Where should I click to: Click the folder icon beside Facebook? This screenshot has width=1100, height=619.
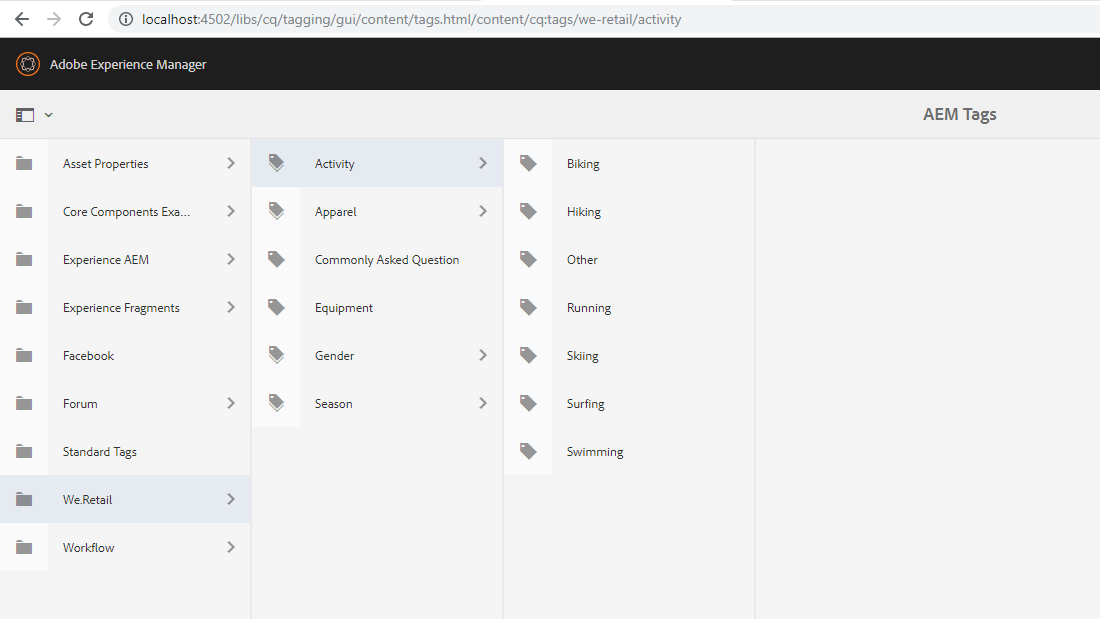[x=24, y=355]
